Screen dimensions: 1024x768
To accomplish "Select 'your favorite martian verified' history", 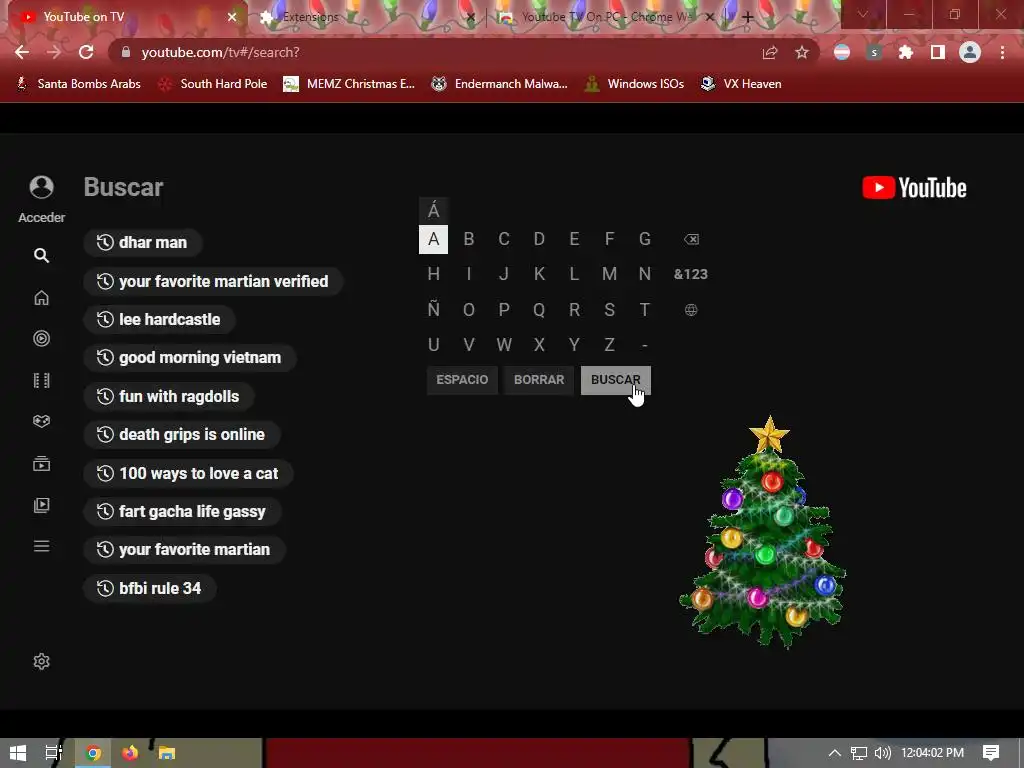I will click(213, 281).
